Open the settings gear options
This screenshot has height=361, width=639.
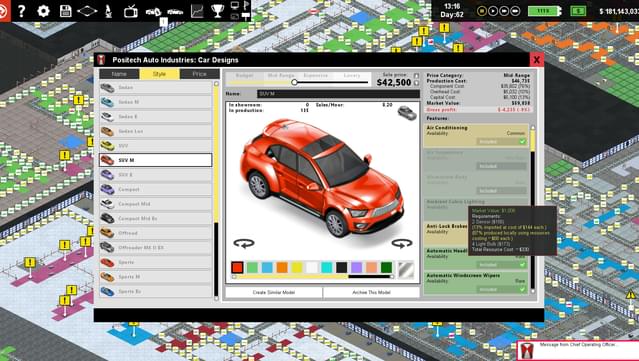(44, 11)
